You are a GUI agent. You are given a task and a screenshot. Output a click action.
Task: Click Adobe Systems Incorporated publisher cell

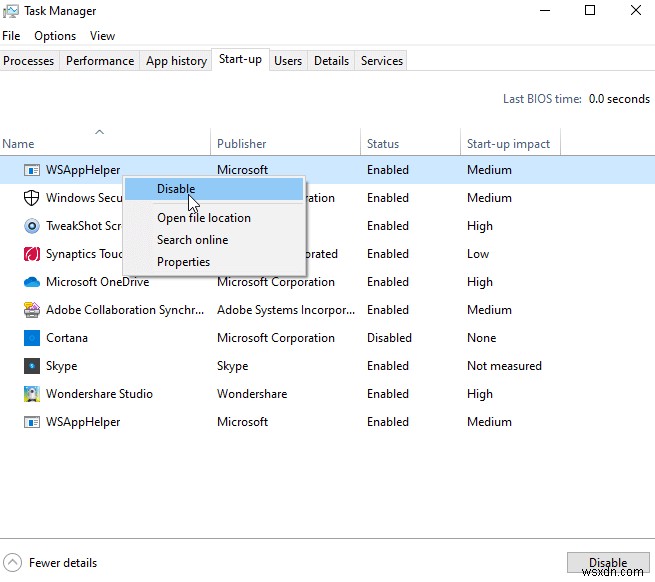tap(286, 310)
